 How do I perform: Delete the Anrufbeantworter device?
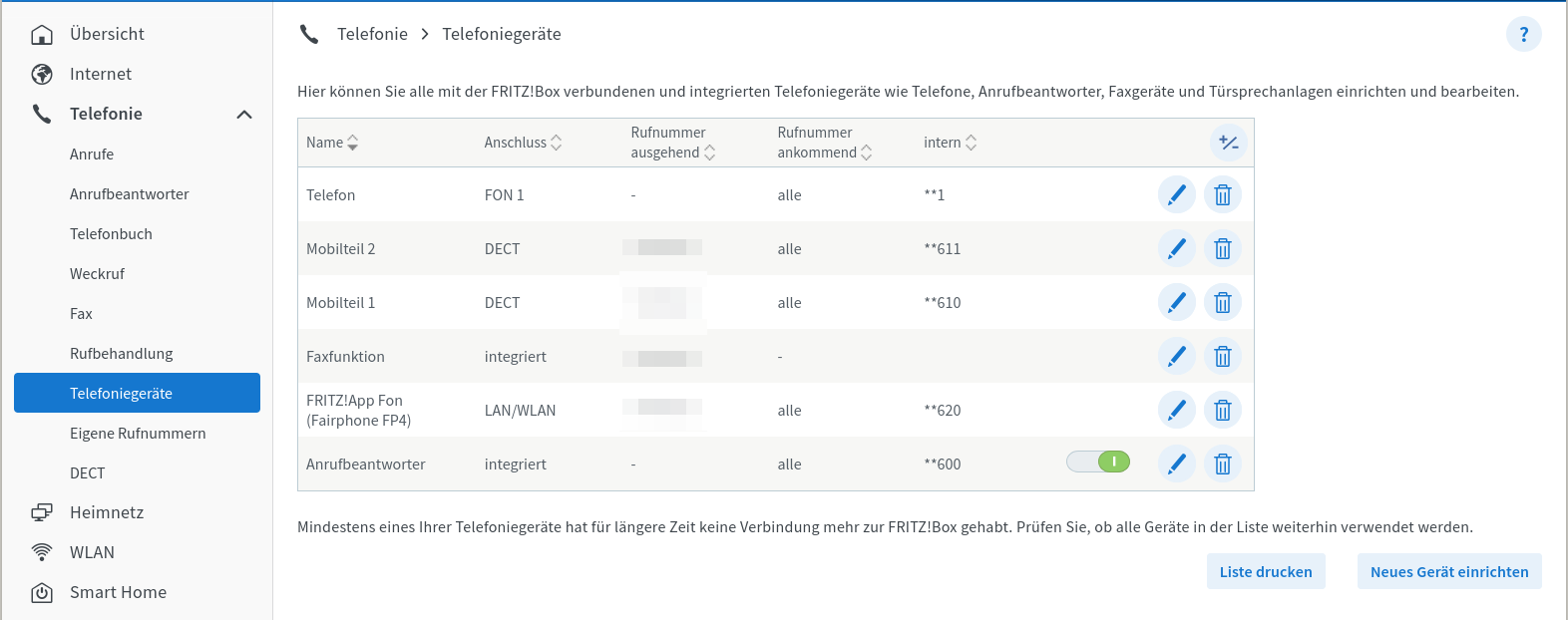click(1223, 464)
